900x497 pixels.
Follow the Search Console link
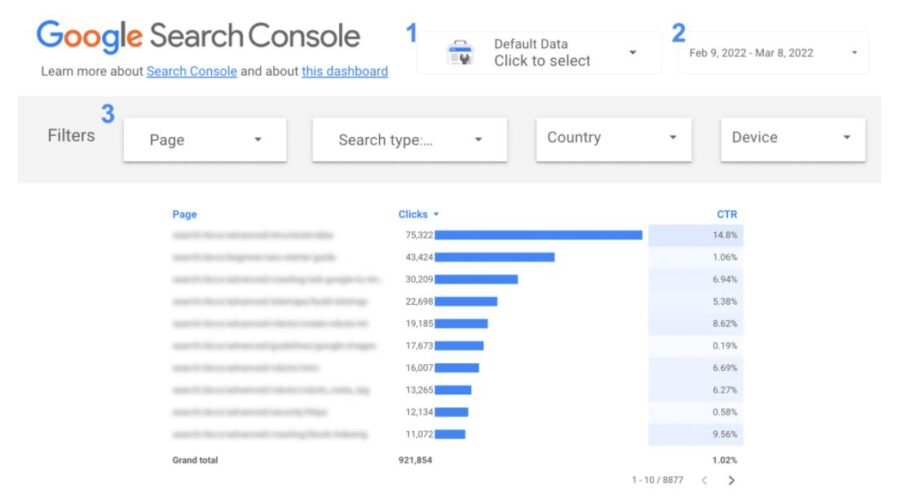click(x=192, y=71)
